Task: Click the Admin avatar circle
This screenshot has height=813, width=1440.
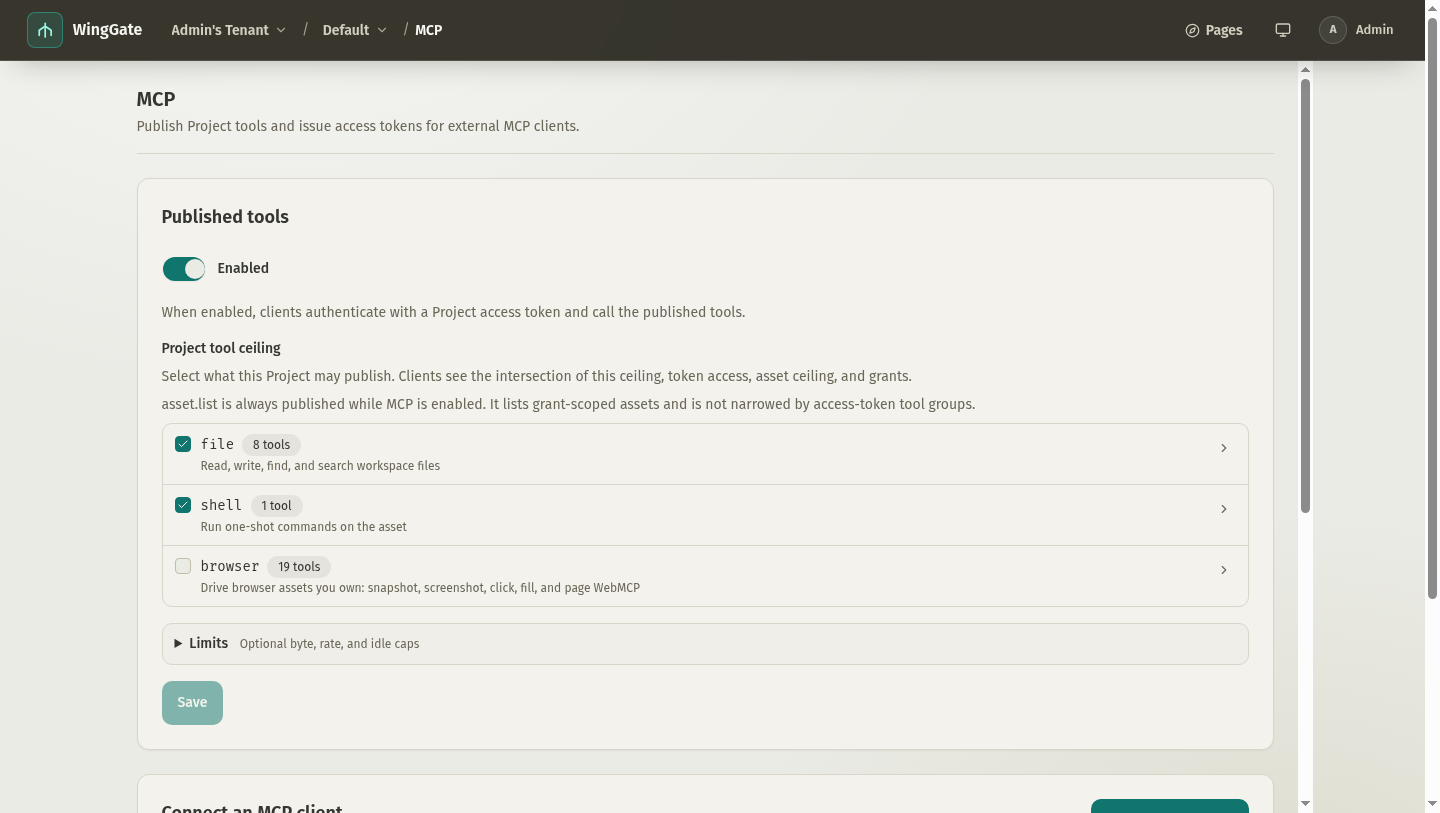Action: tap(1333, 30)
